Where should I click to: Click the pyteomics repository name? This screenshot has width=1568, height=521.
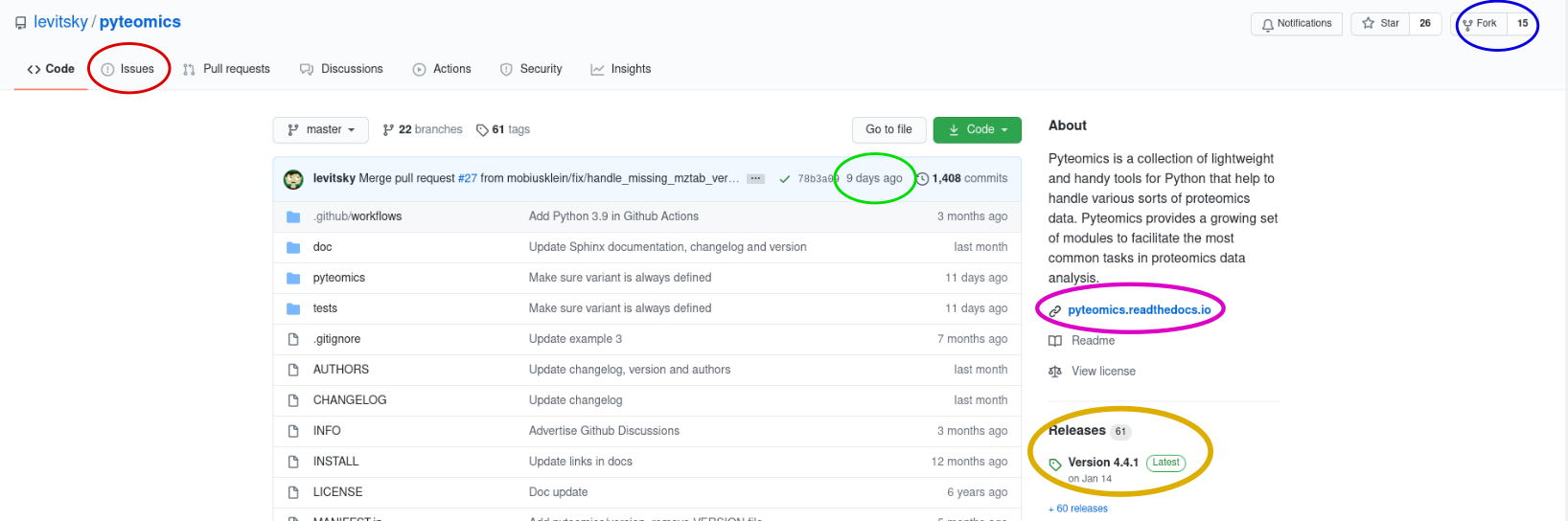(x=140, y=22)
